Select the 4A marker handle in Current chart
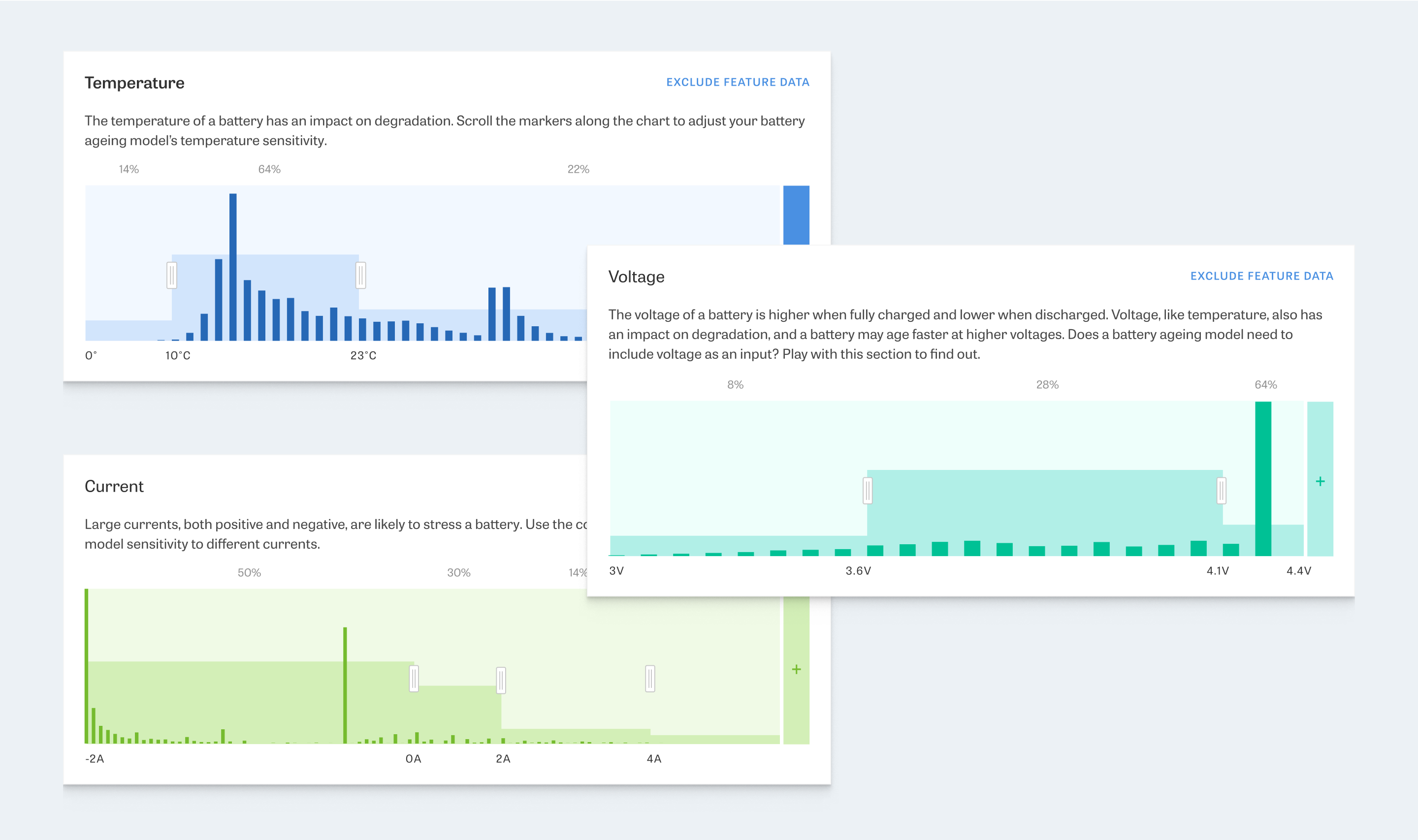The image size is (1418, 840). click(649, 678)
